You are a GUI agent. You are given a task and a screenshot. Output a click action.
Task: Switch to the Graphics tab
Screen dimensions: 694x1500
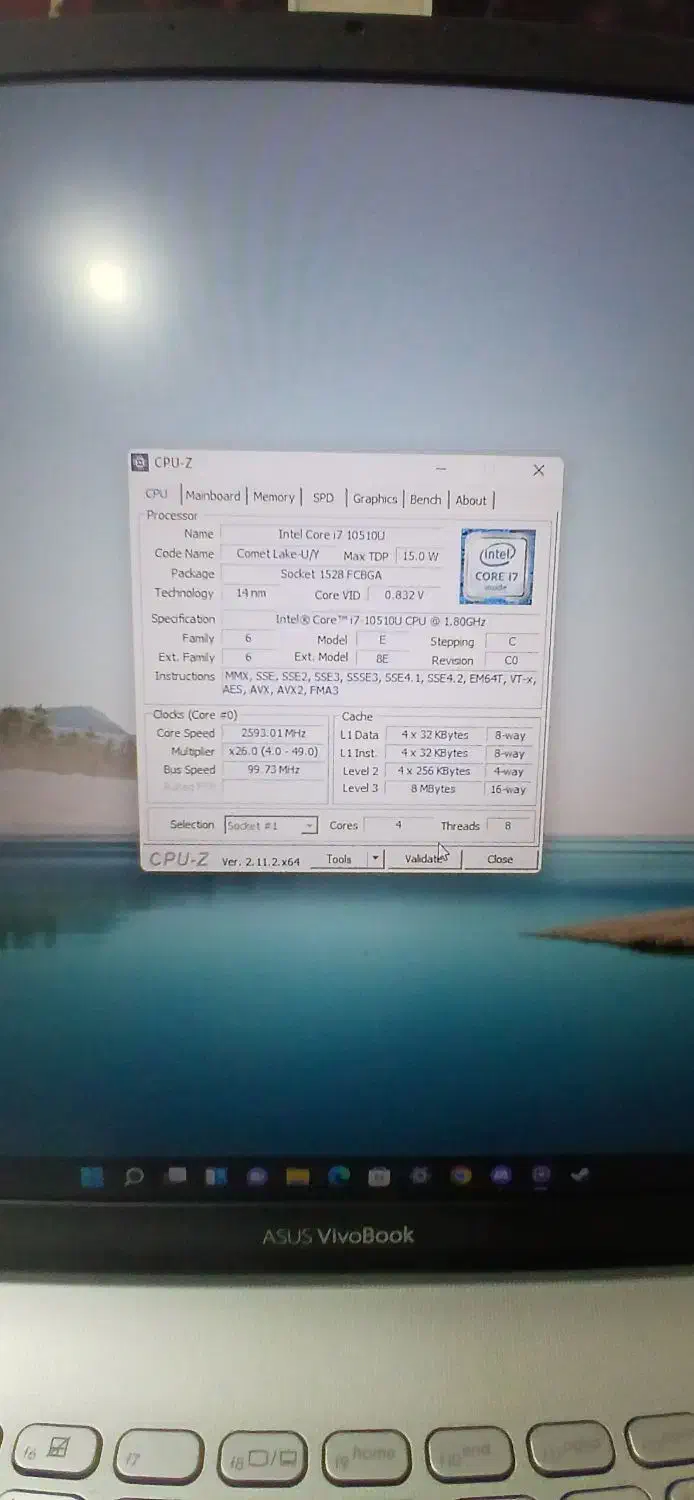375,499
